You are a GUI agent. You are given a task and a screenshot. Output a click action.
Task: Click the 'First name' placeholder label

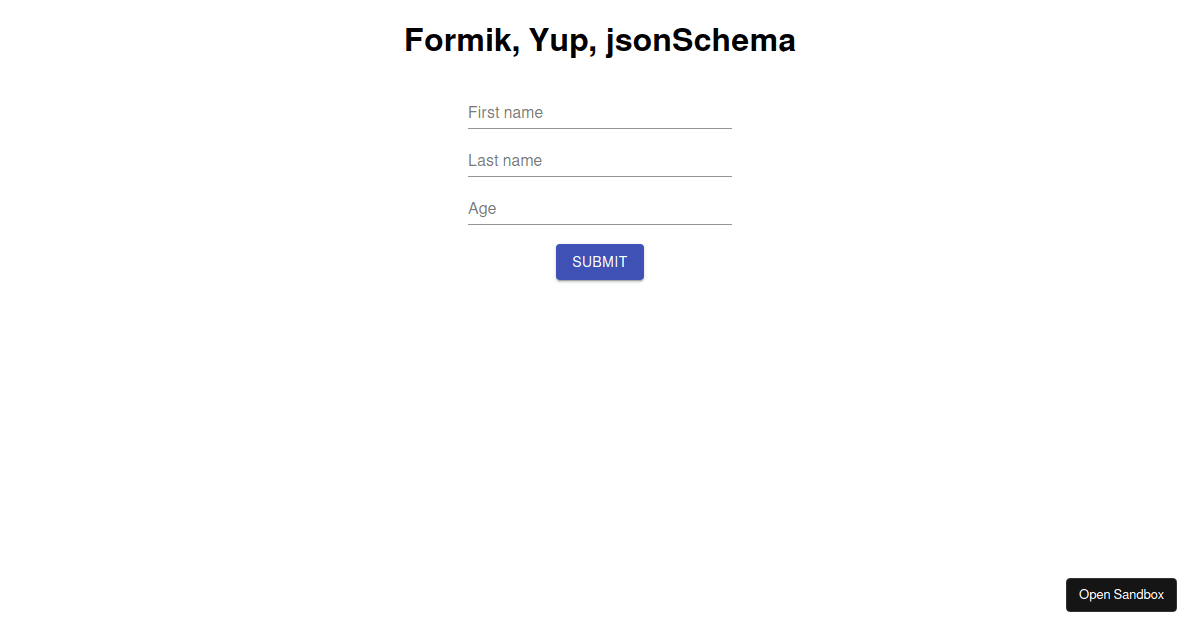505,113
